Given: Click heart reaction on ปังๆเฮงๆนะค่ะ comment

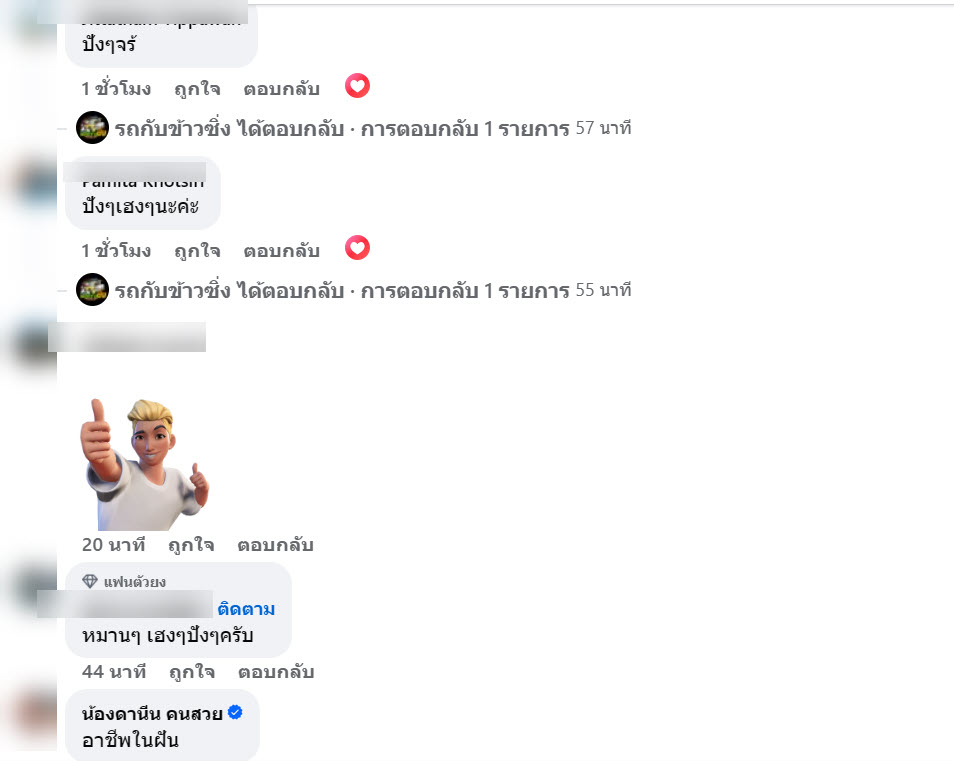Looking at the screenshot, I should [x=357, y=248].
